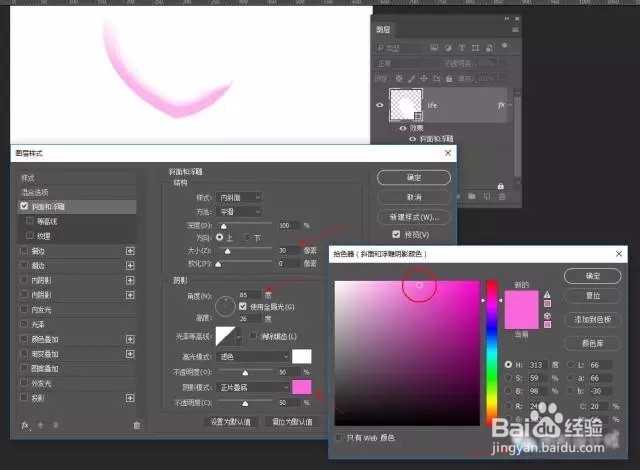Image resolution: width=640 pixels, height=470 pixels.
Task: Click the plus icon beside 投影
Action: [130, 396]
